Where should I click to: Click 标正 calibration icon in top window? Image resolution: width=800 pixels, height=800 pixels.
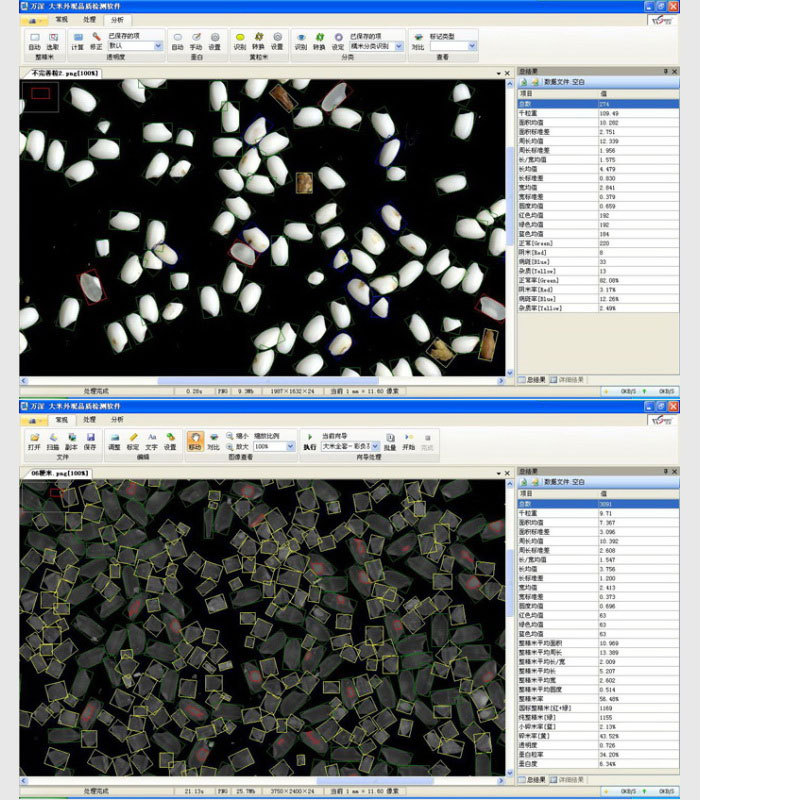pos(96,41)
